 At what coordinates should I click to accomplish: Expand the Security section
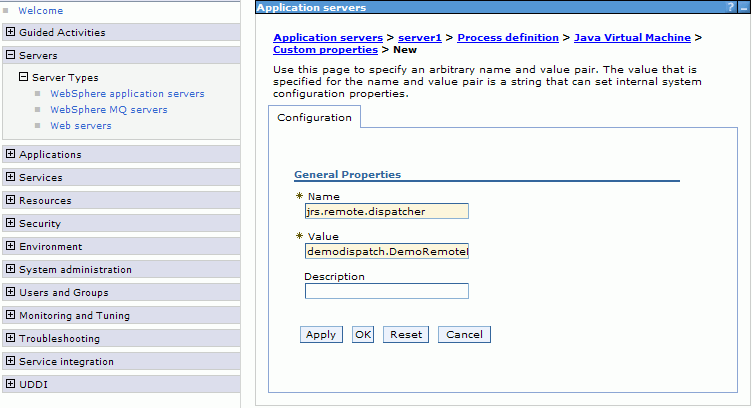click(11, 224)
